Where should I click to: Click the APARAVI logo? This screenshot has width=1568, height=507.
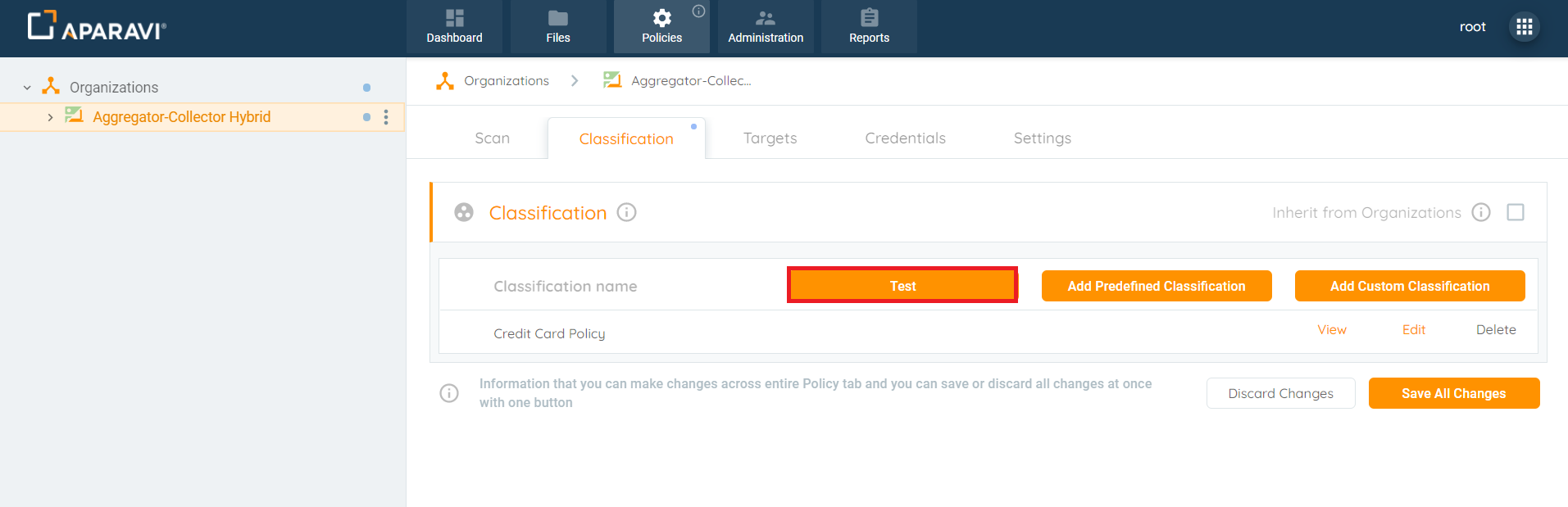[x=96, y=25]
